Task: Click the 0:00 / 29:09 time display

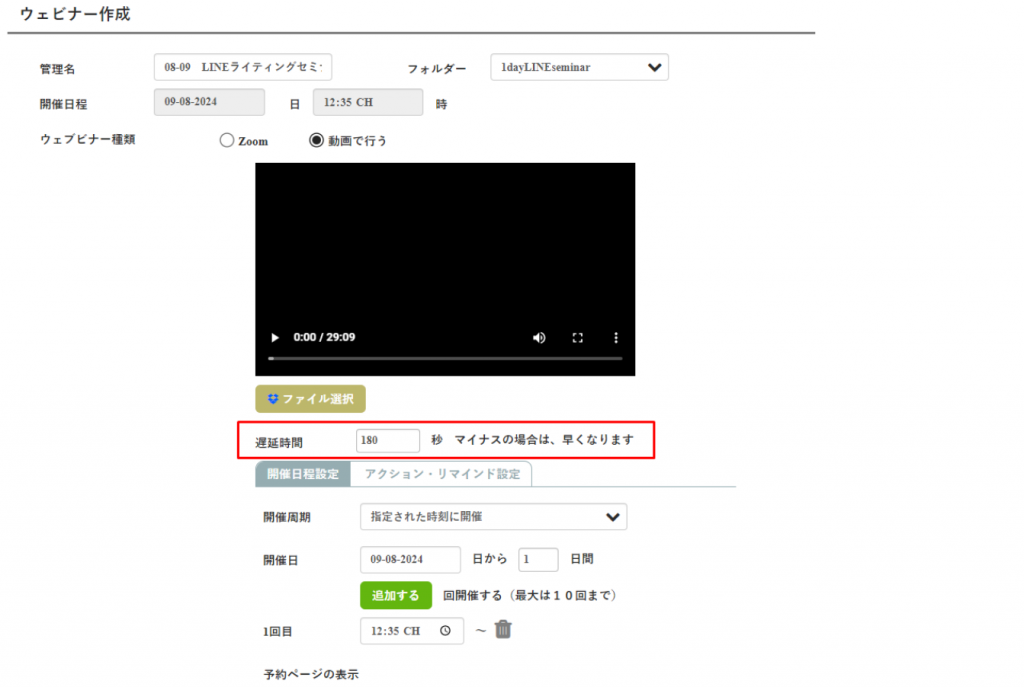Action: pyautogui.click(x=324, y=338)
